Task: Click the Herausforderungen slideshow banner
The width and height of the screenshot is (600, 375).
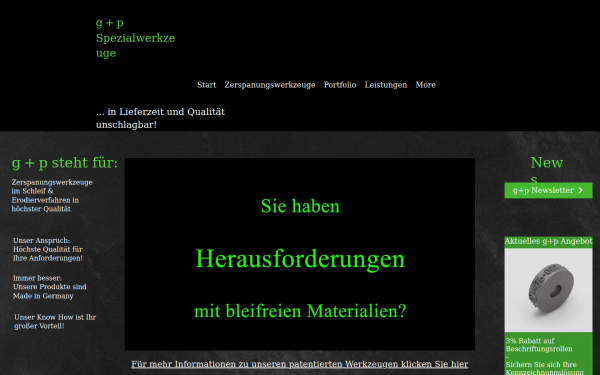Action: coord(300,254)
